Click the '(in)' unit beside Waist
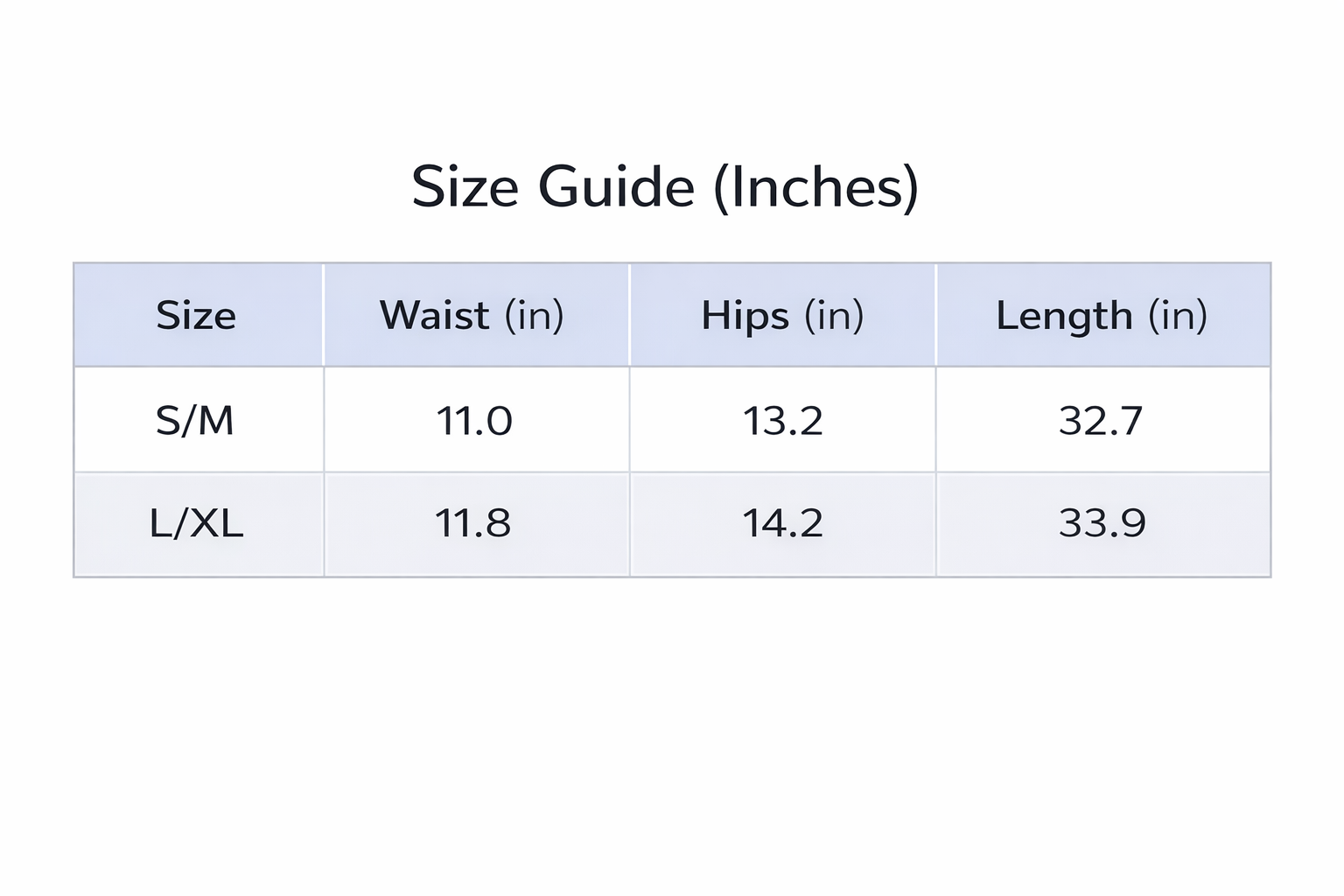Viewport: 1344px width, 896px height. pos(534,315)
